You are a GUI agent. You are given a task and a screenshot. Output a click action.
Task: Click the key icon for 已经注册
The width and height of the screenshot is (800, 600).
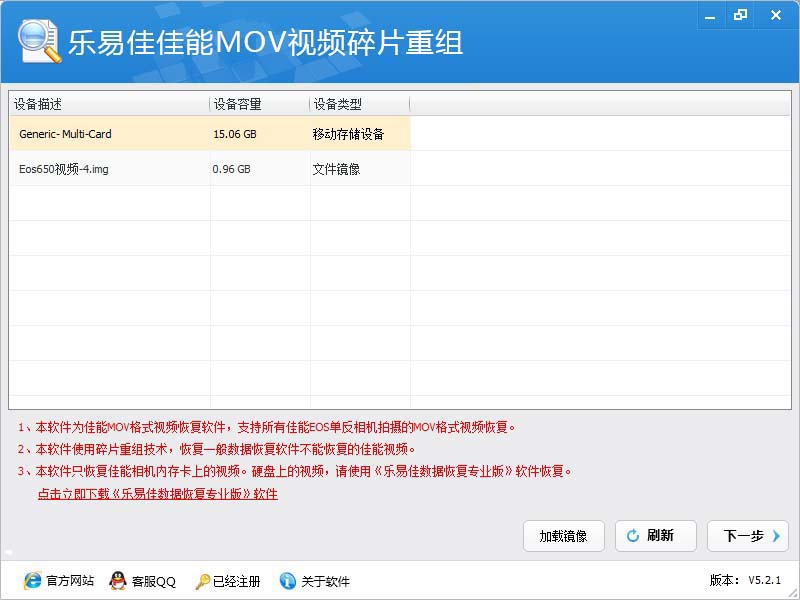[203, 581]
